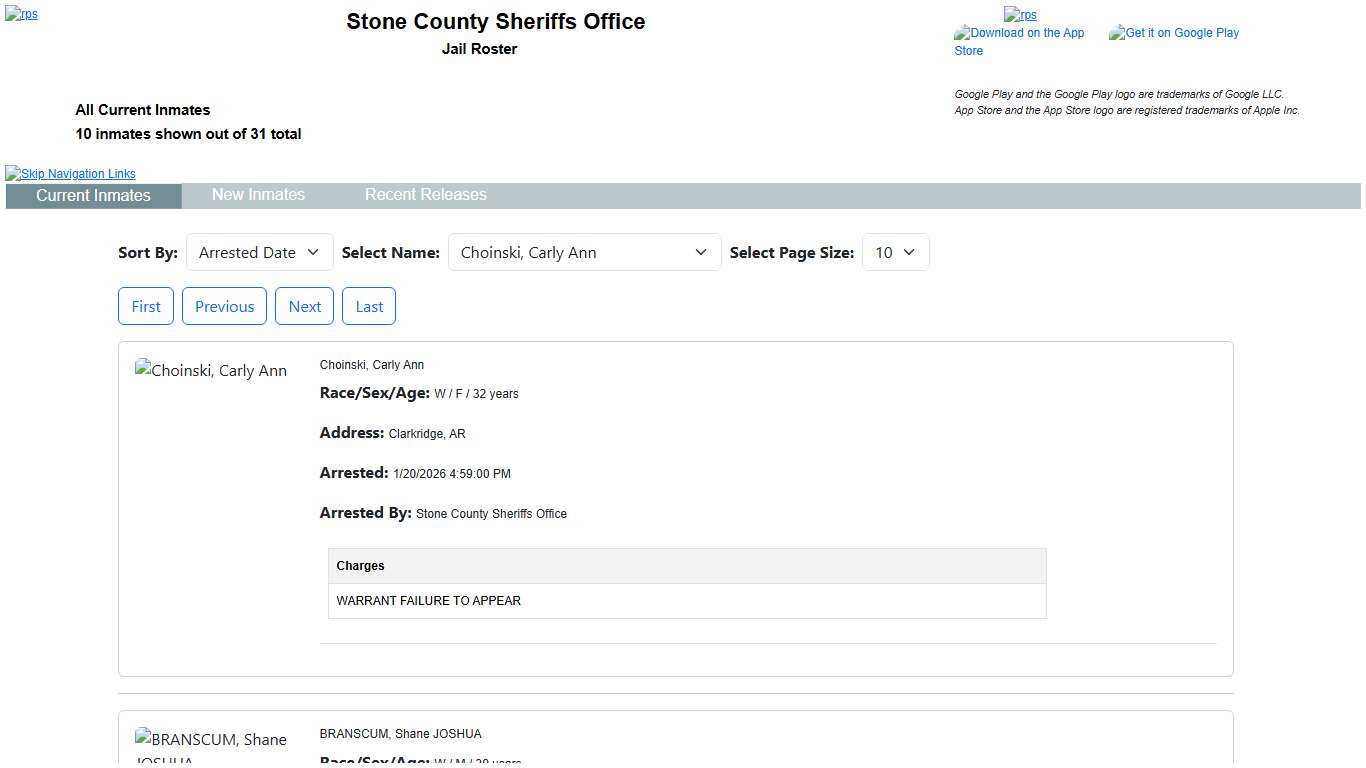Open the Recent Releases tab
Screen dimensions: 1366x768
click(425, 195)
